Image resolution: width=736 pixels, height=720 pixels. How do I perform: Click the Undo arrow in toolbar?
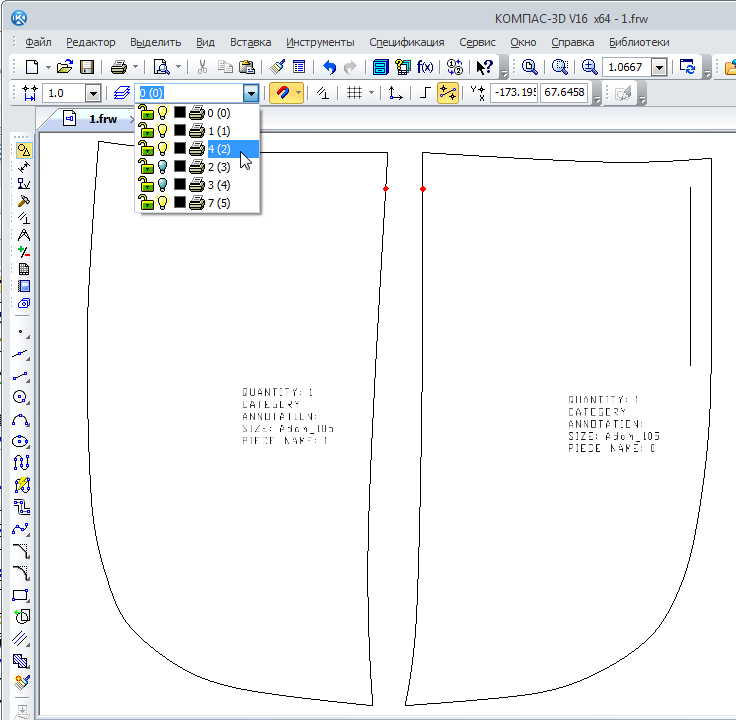coord(329,67)
